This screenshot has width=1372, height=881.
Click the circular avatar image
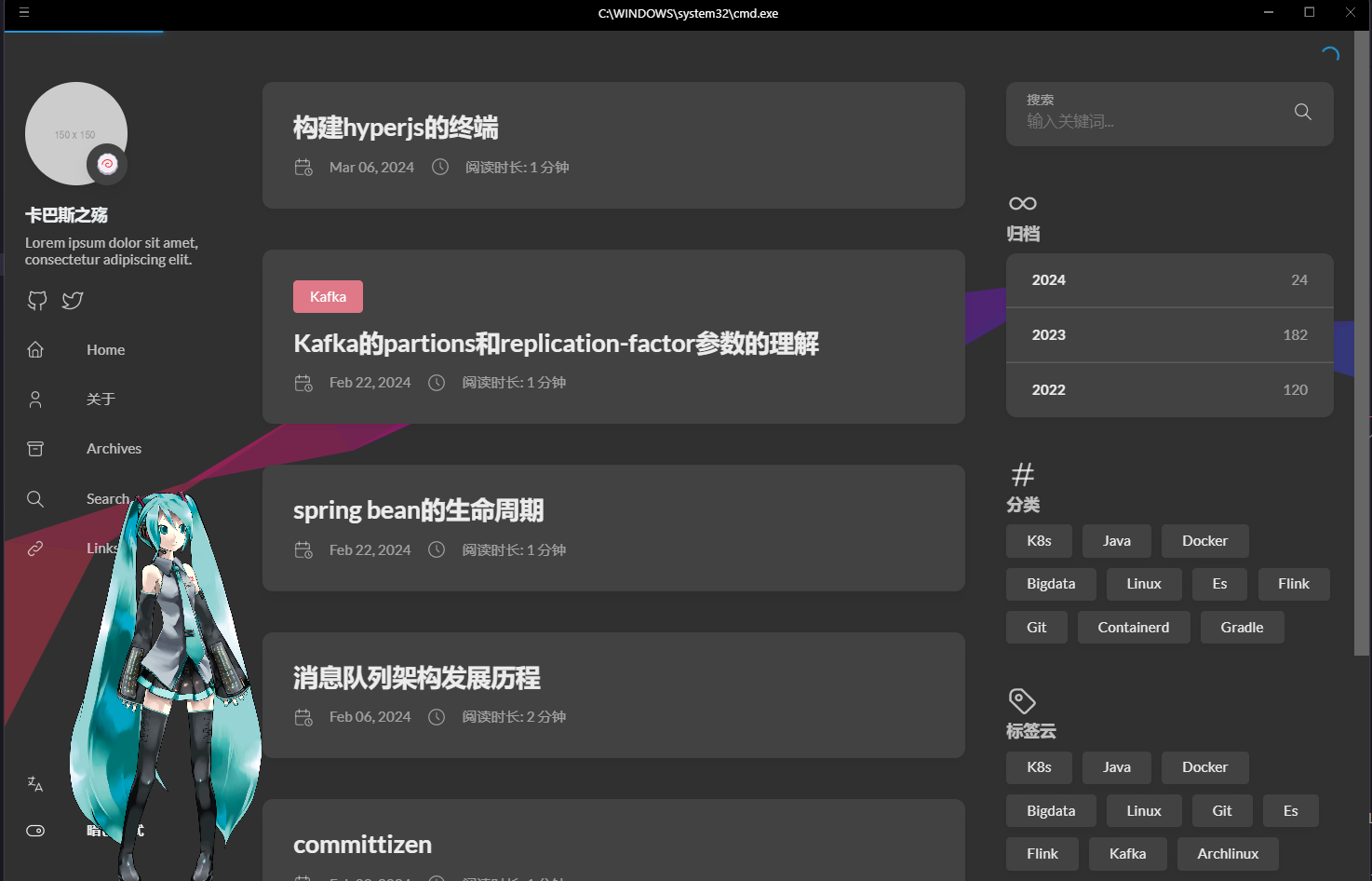coord(76,133)
